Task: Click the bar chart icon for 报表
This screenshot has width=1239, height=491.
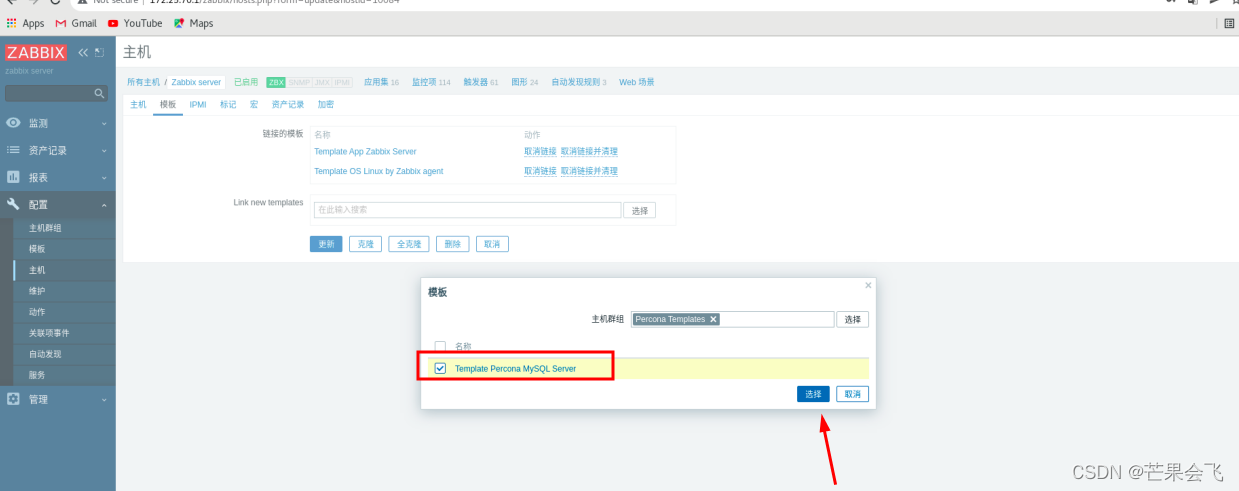Action: click(14, 177)
